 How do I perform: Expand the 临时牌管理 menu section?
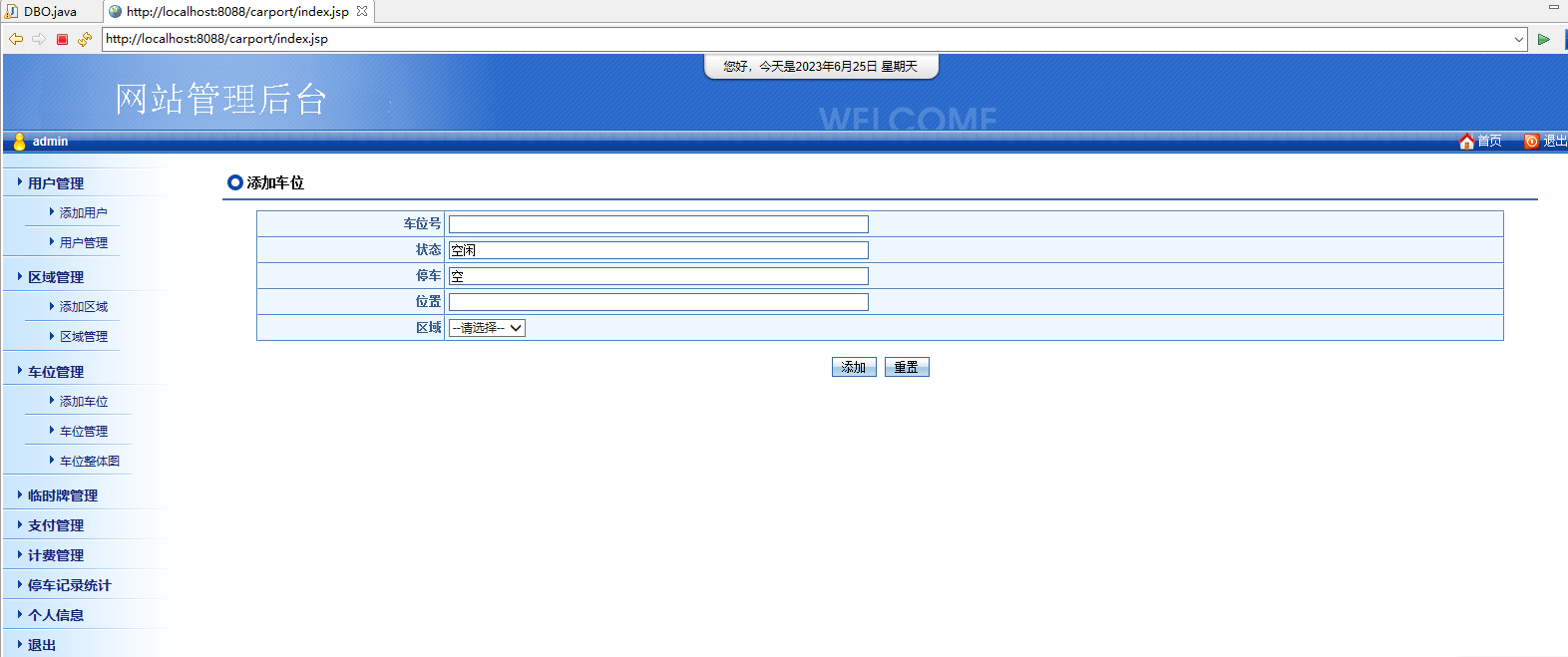click(63, 495)
